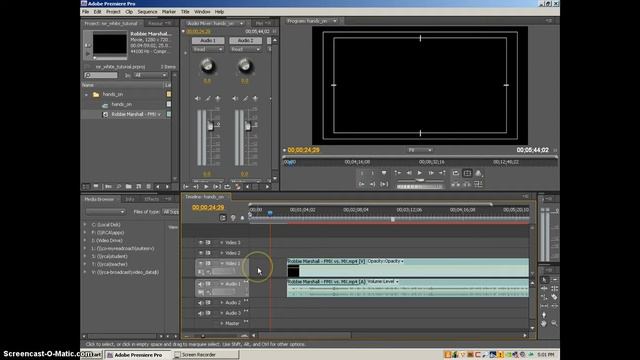The image size is (640, 360).
Task: Open the Output settings button in Program monitor
Action: (x=478, y=173)
